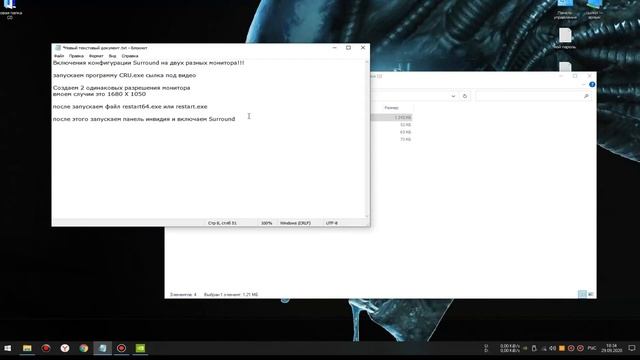Open the Action Center notifications icon

632,348
